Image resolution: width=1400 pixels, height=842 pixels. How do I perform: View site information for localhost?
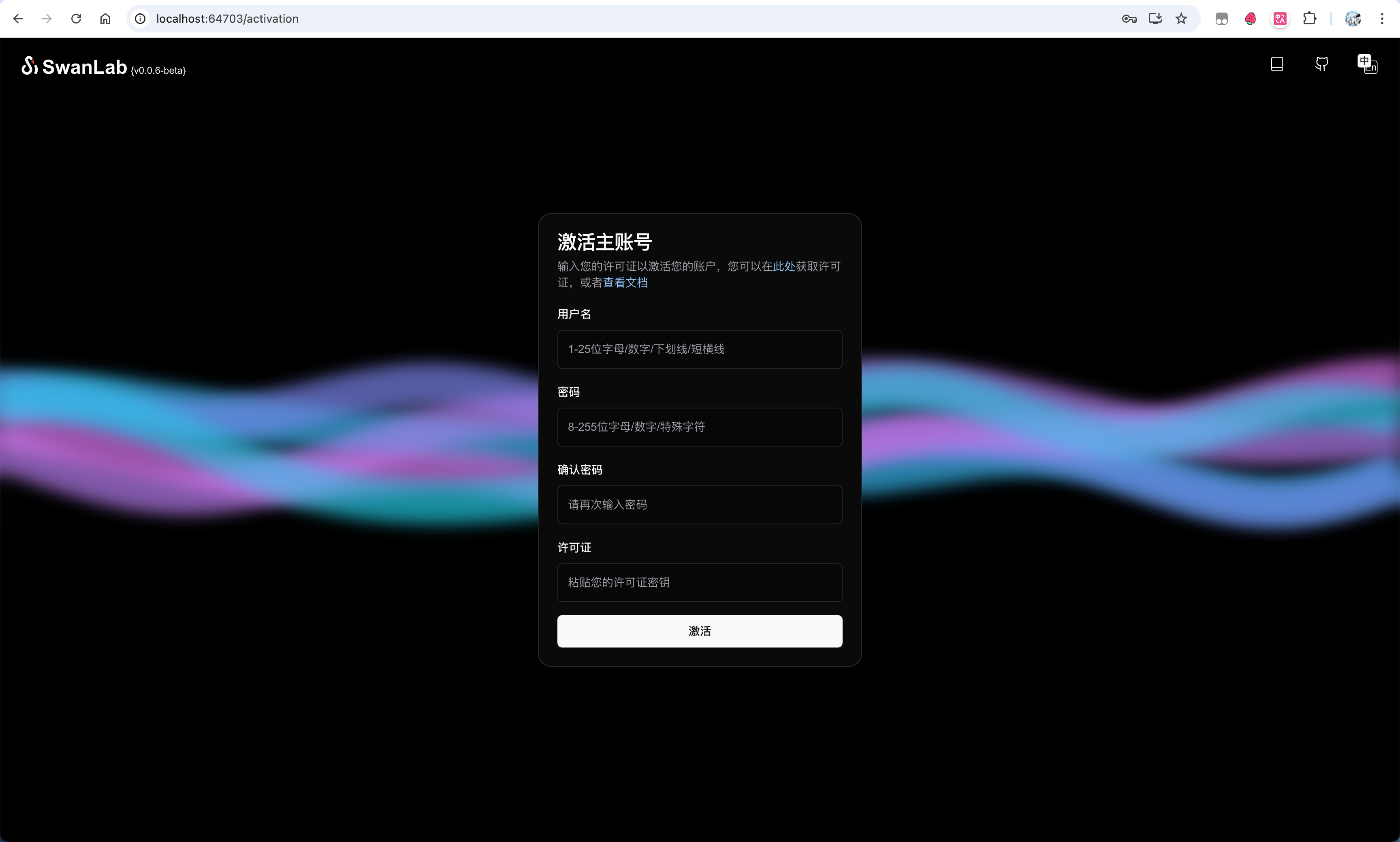pyautogui.click(x=140, y=19)
